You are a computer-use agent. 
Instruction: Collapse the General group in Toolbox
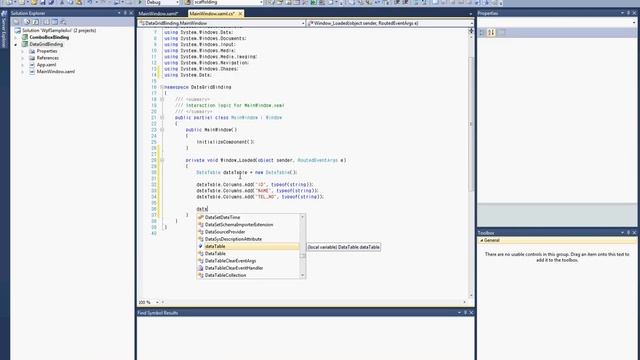pos(482,240)
